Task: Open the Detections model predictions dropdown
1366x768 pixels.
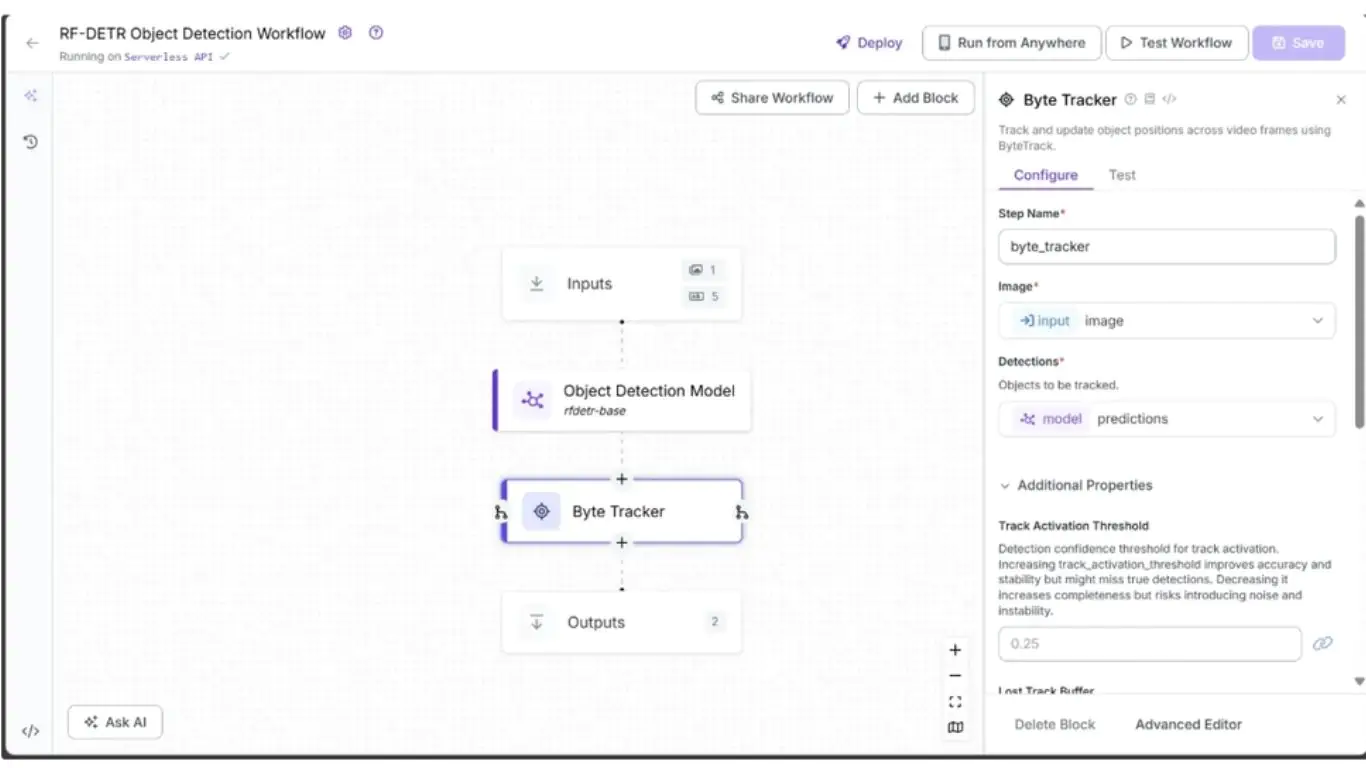Action: (1167, 419)
